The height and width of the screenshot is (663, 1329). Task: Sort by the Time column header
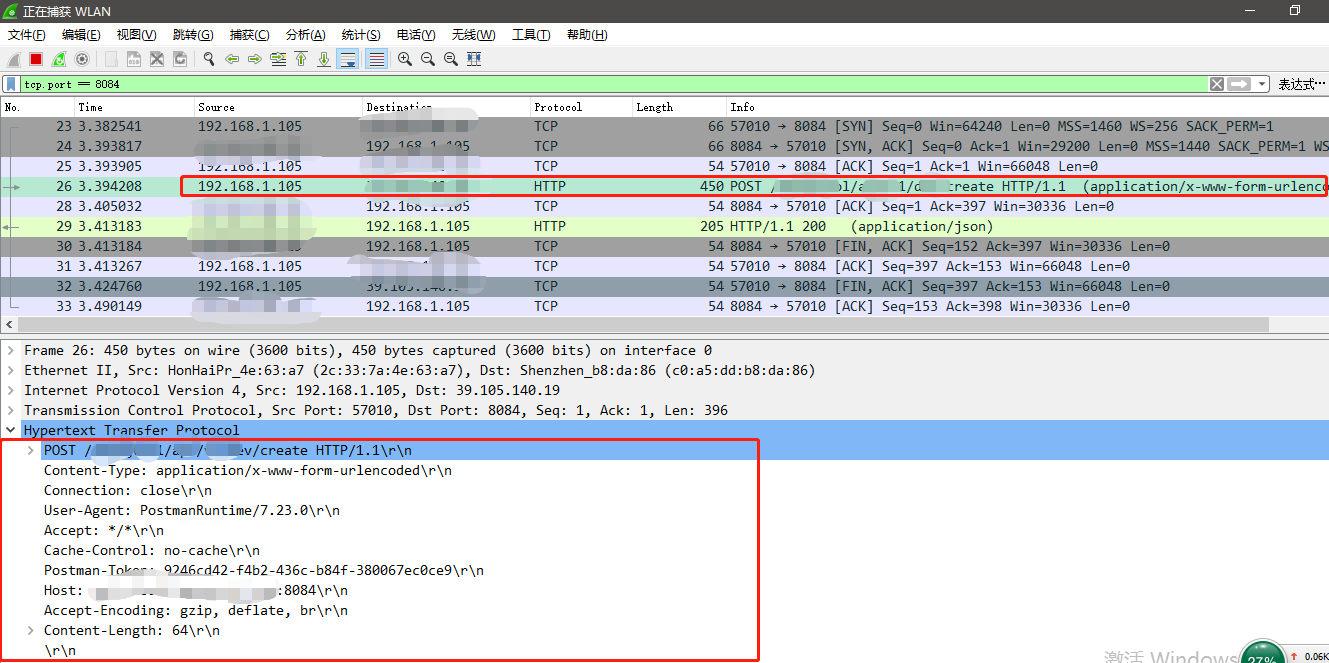click(135, 107)
